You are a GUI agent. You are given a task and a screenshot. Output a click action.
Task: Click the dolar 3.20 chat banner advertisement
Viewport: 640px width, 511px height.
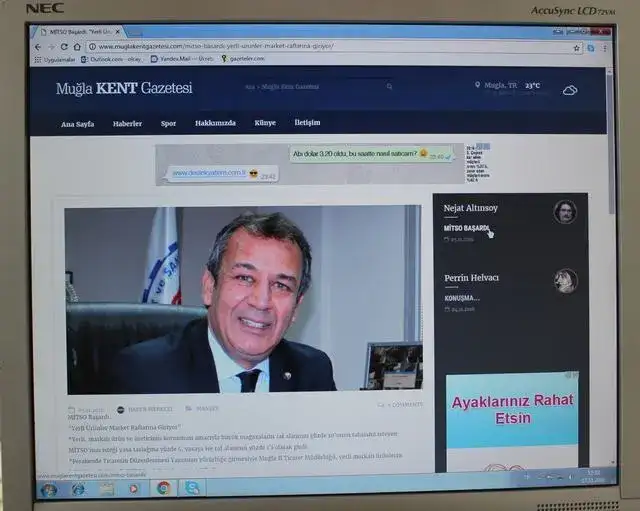point(310,164)
